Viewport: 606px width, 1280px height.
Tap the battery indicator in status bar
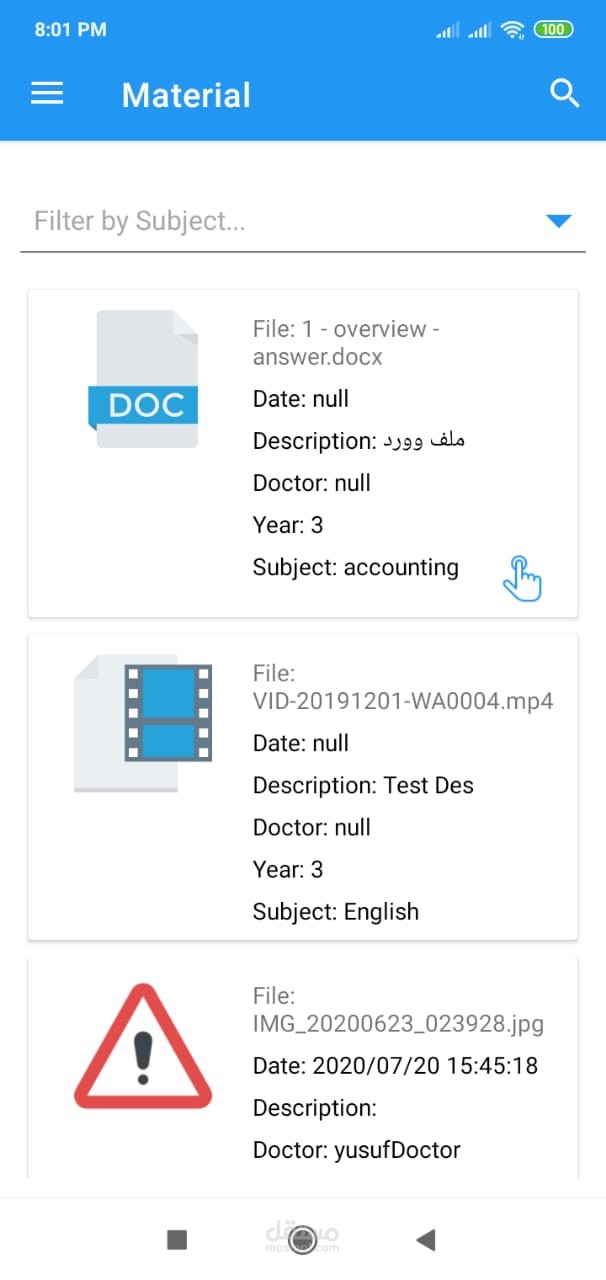(x=553, y=30)
